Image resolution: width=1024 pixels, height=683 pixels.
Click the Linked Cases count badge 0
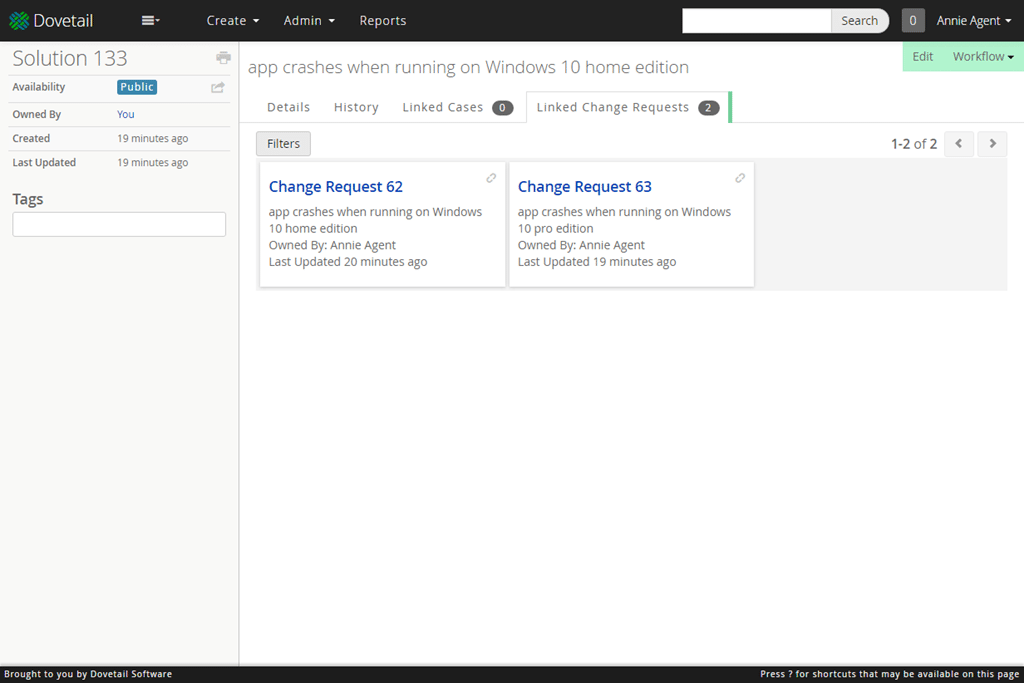click(502, 108)
